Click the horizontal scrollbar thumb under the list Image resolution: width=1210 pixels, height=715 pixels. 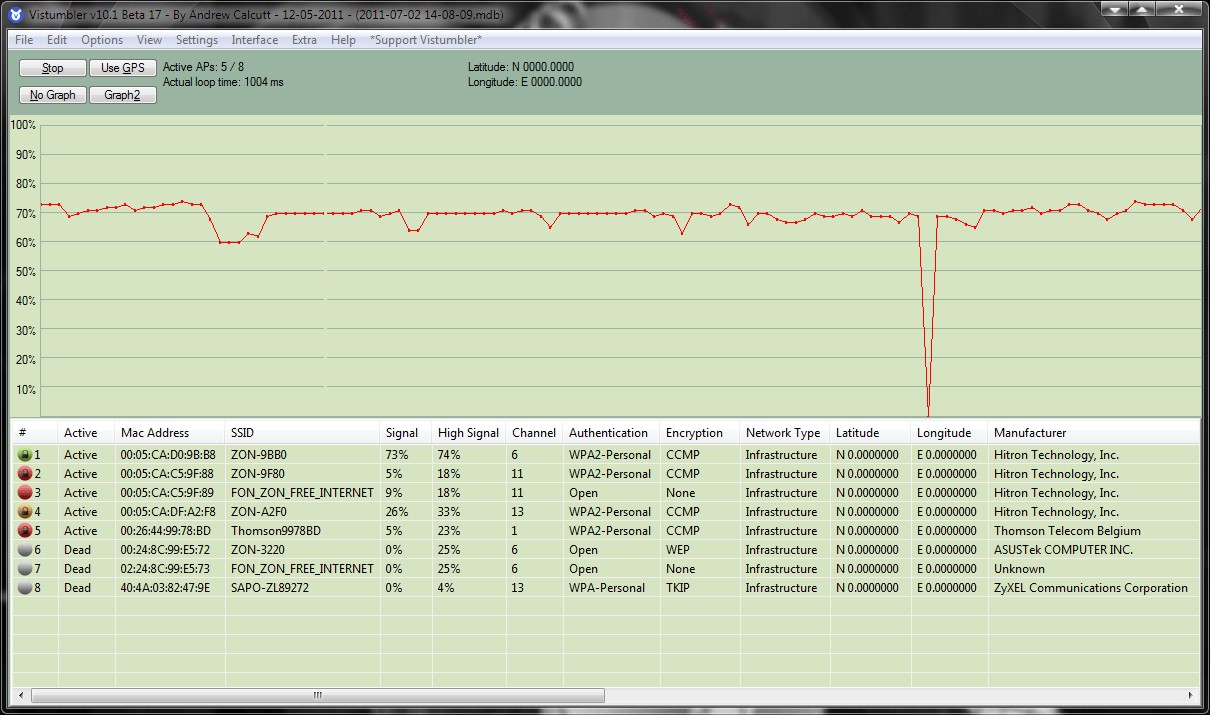[318, 695]
